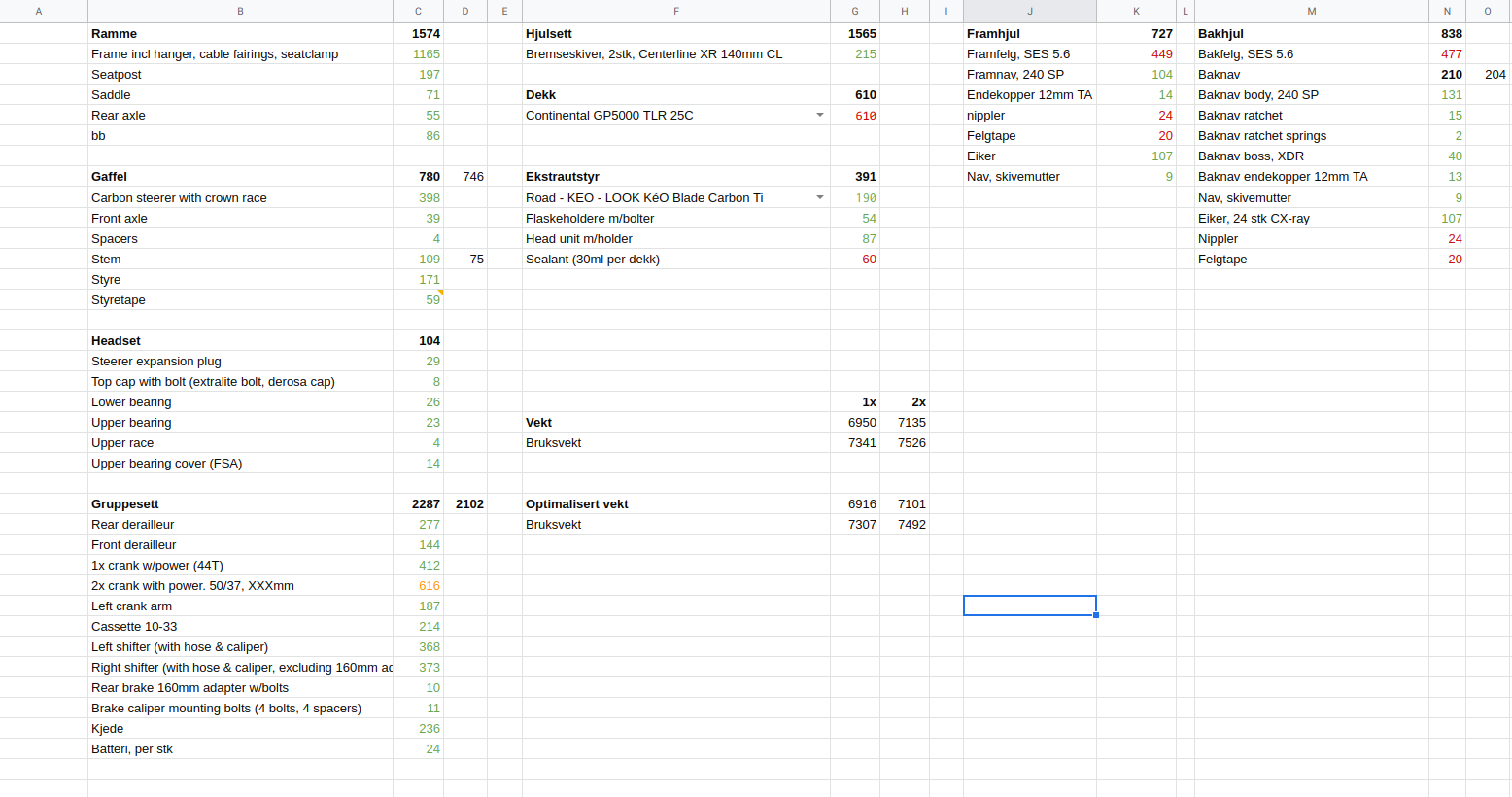
Task: Select the Optimalisert vekt label cell
Action: point(675,503)
